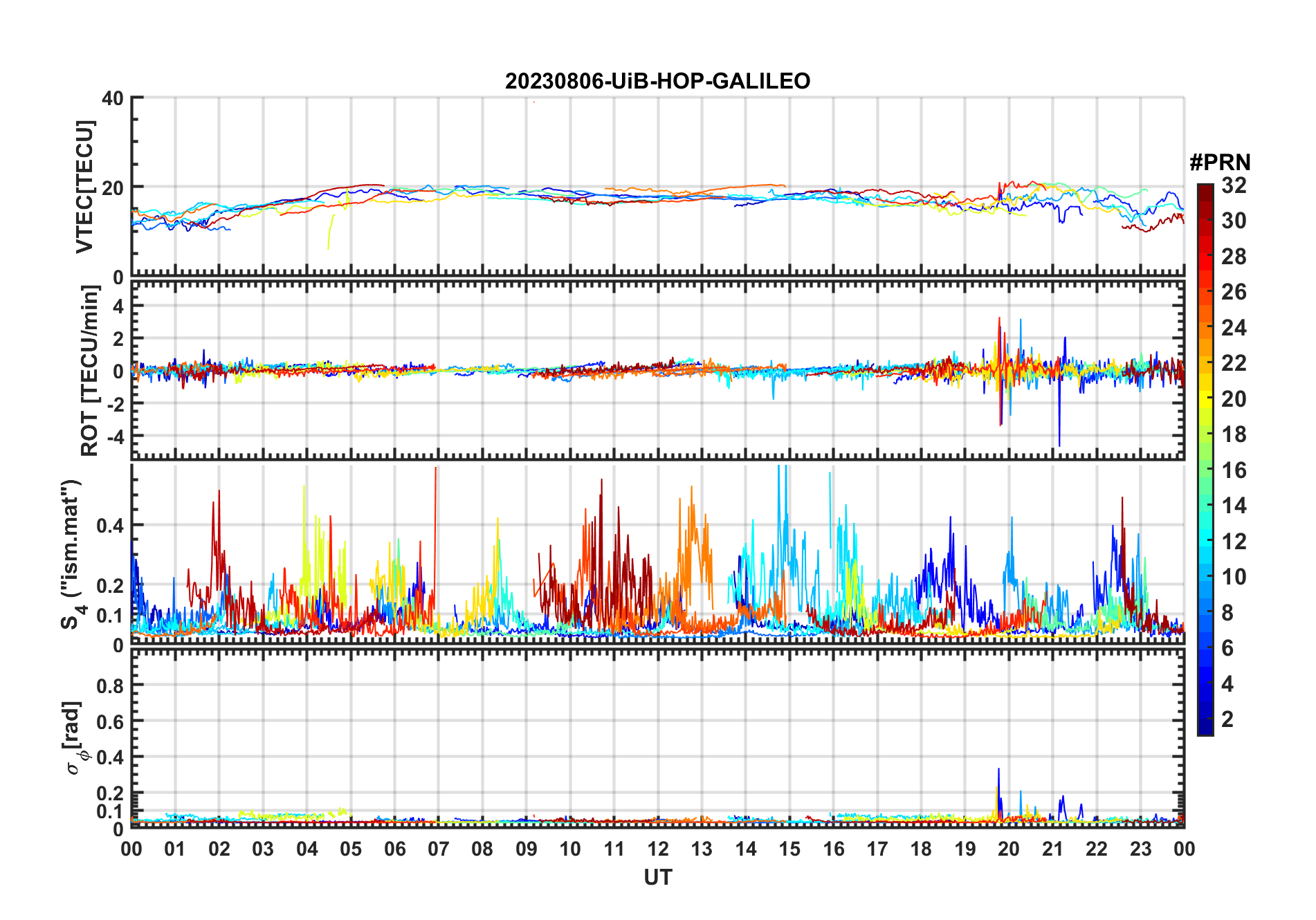This screenshot has height=920, width=1316.
Task: Click the #PRN colorbar title
Action: pos(1220,163)
